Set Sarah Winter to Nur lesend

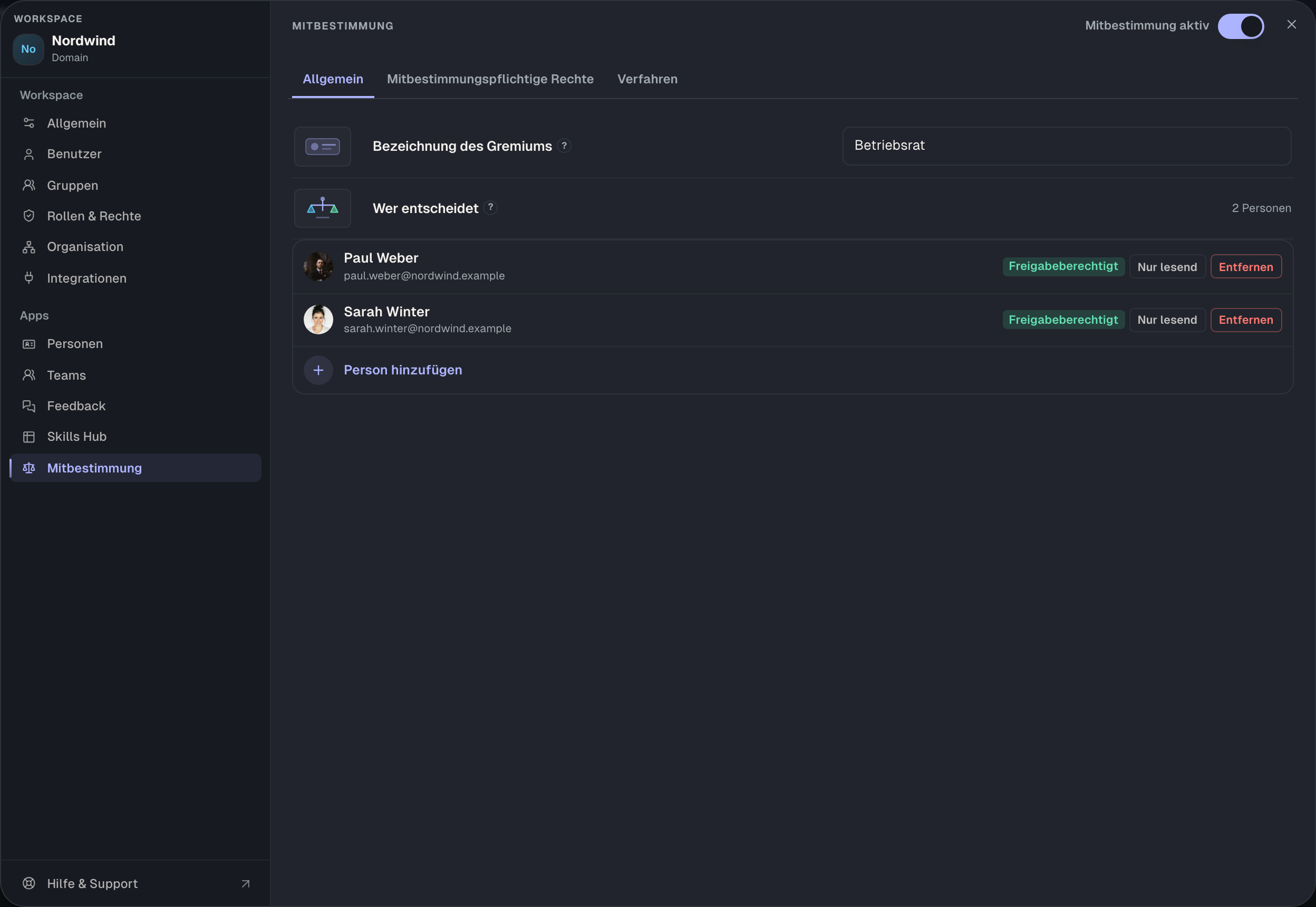coord(1167,320)
